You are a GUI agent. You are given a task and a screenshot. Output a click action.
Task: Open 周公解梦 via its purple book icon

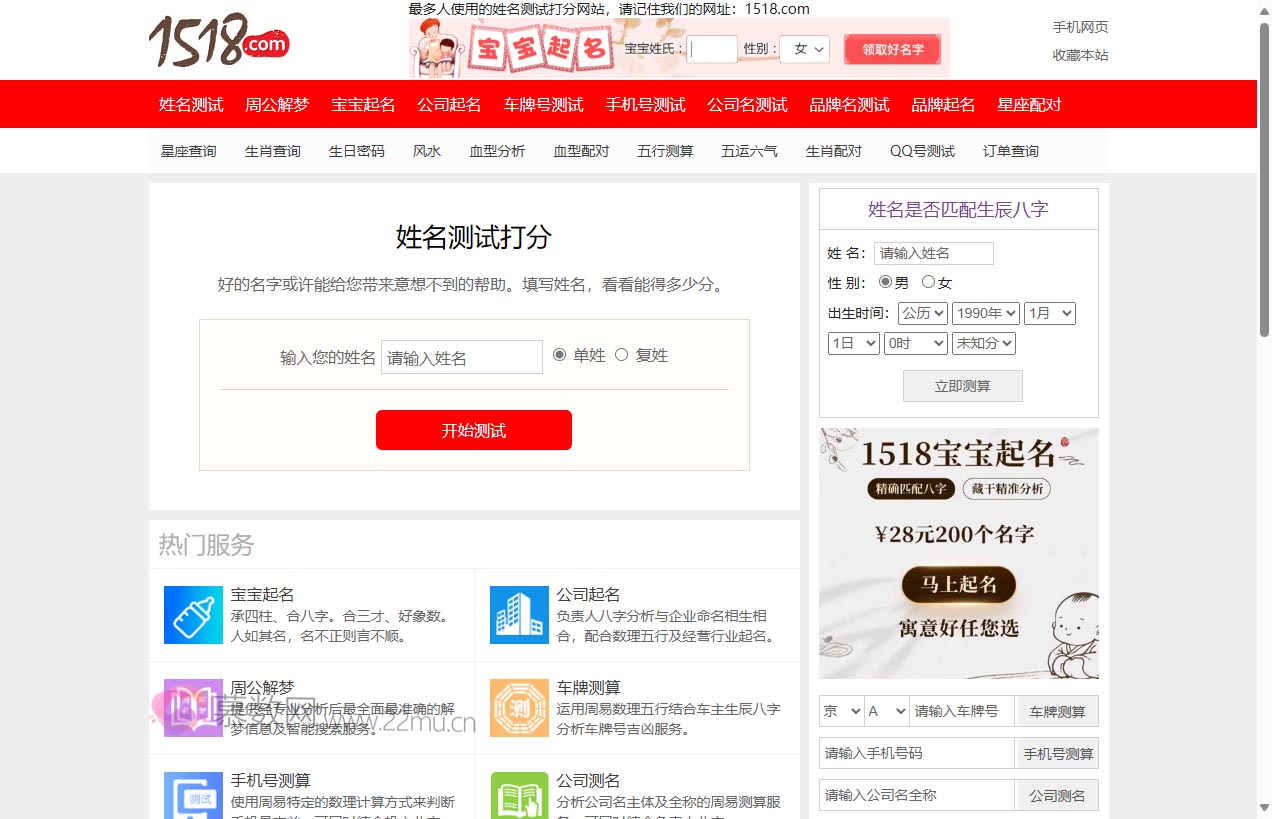click(x=193, y=707)
